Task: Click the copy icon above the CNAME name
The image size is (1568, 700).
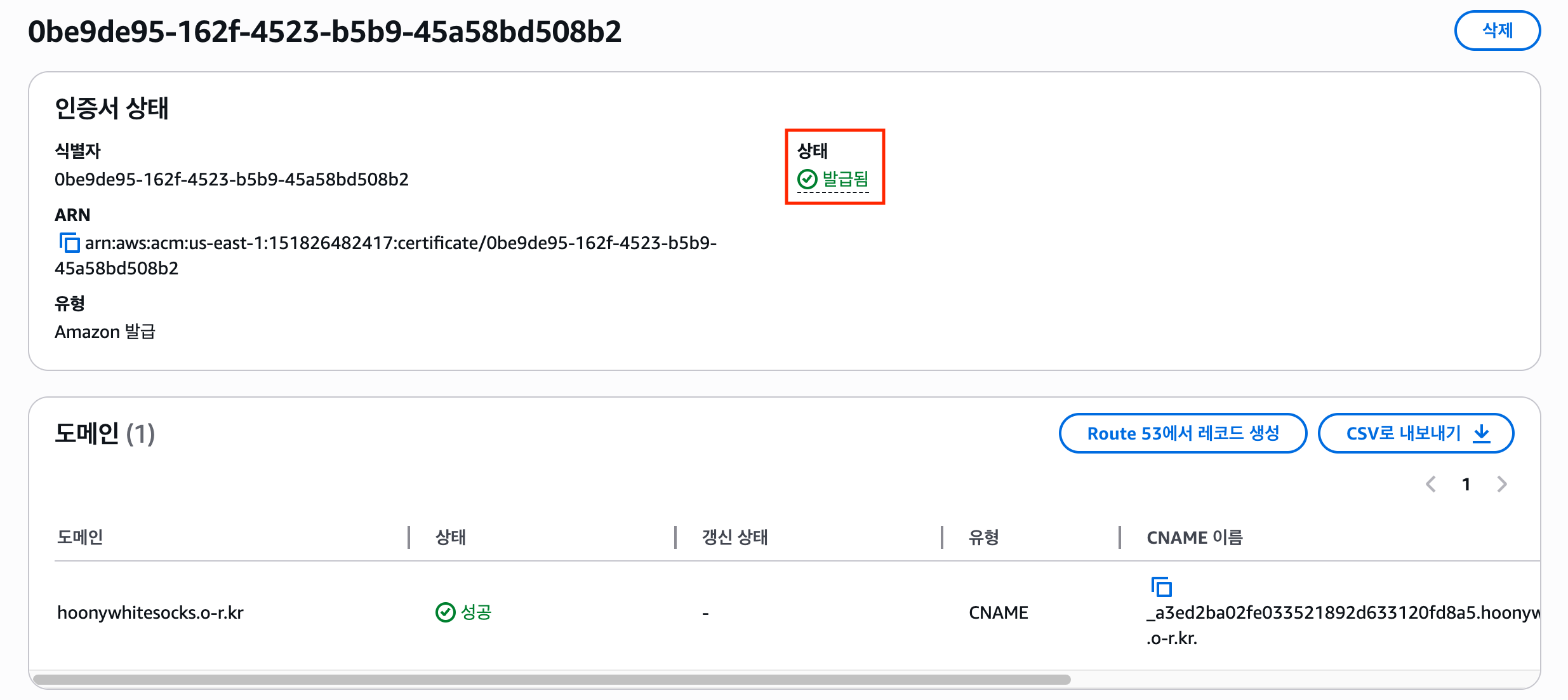Action: click(1161, 586)
